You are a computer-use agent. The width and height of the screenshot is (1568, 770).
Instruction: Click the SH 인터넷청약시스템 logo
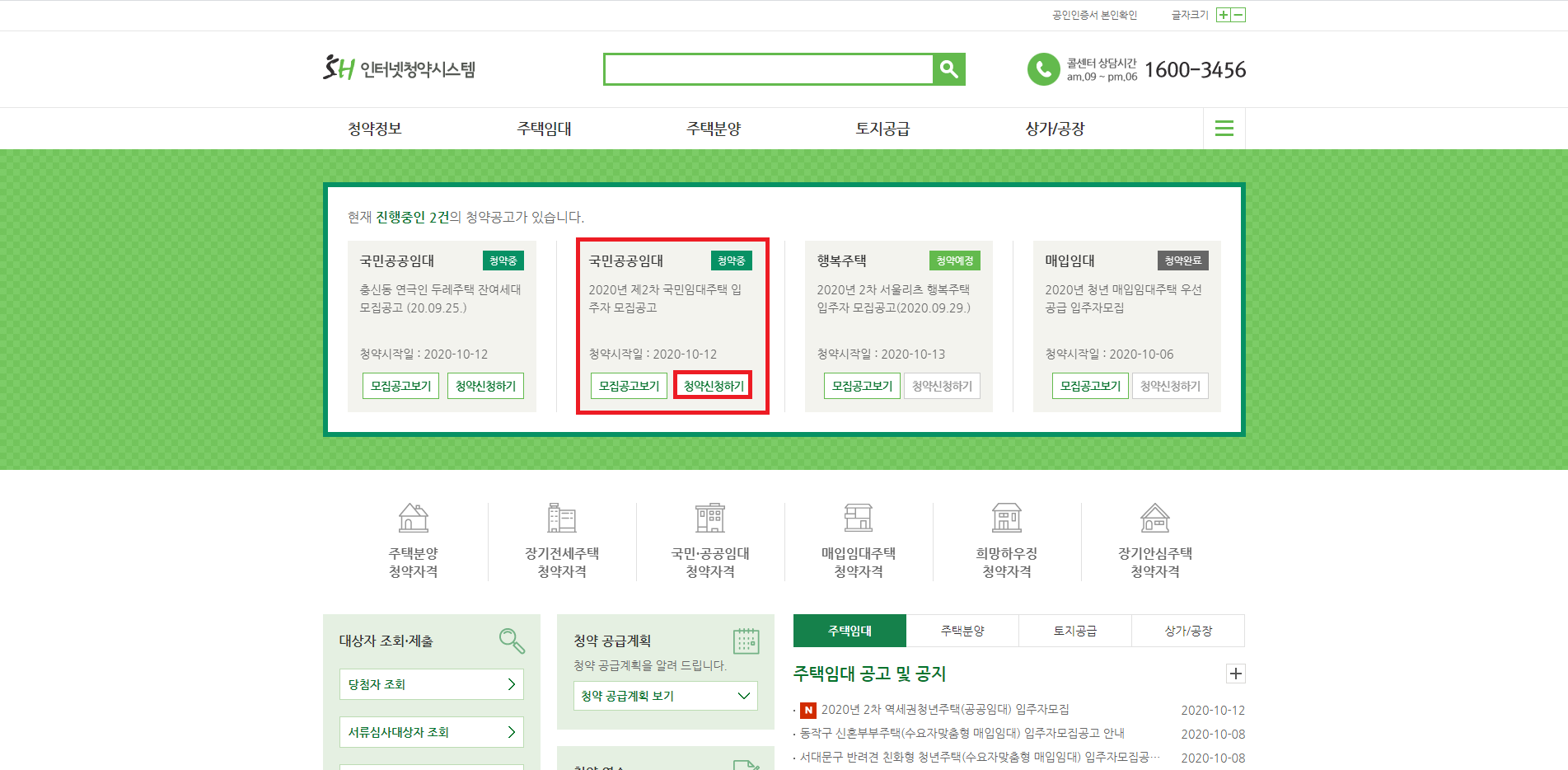(x=401, y=69)
